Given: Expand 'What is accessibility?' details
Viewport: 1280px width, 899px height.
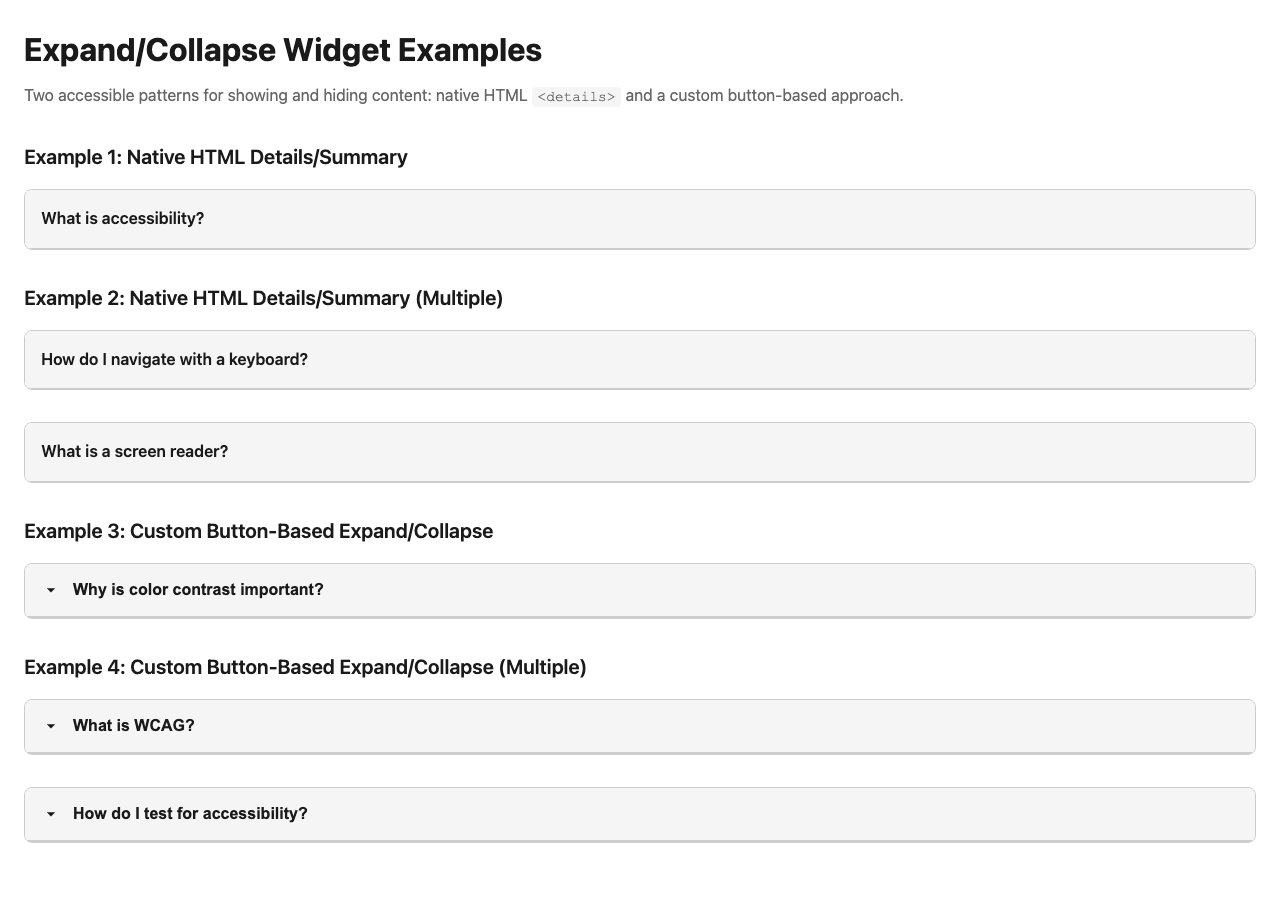Looking at the screenshot, I should [123, 219].
